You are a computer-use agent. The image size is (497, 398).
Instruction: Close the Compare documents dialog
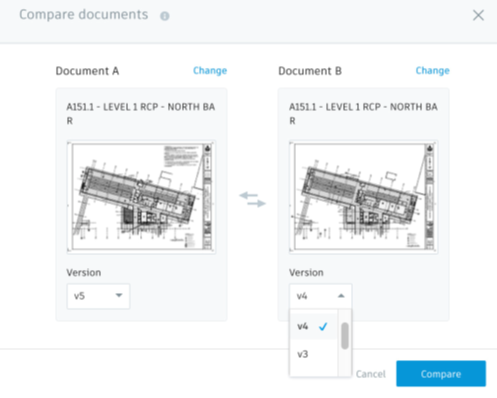coord(478,15)
